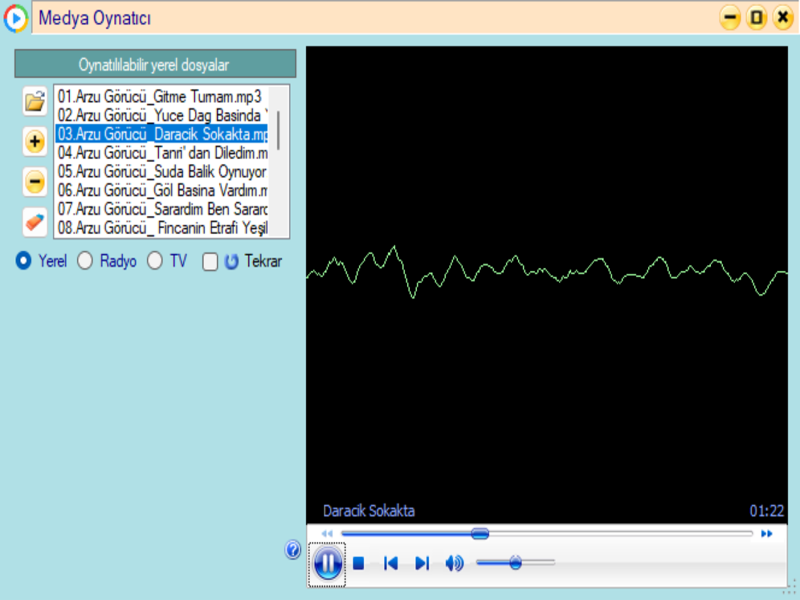Skip to previous track
The image size is (800, 600).
coord(390,563)
